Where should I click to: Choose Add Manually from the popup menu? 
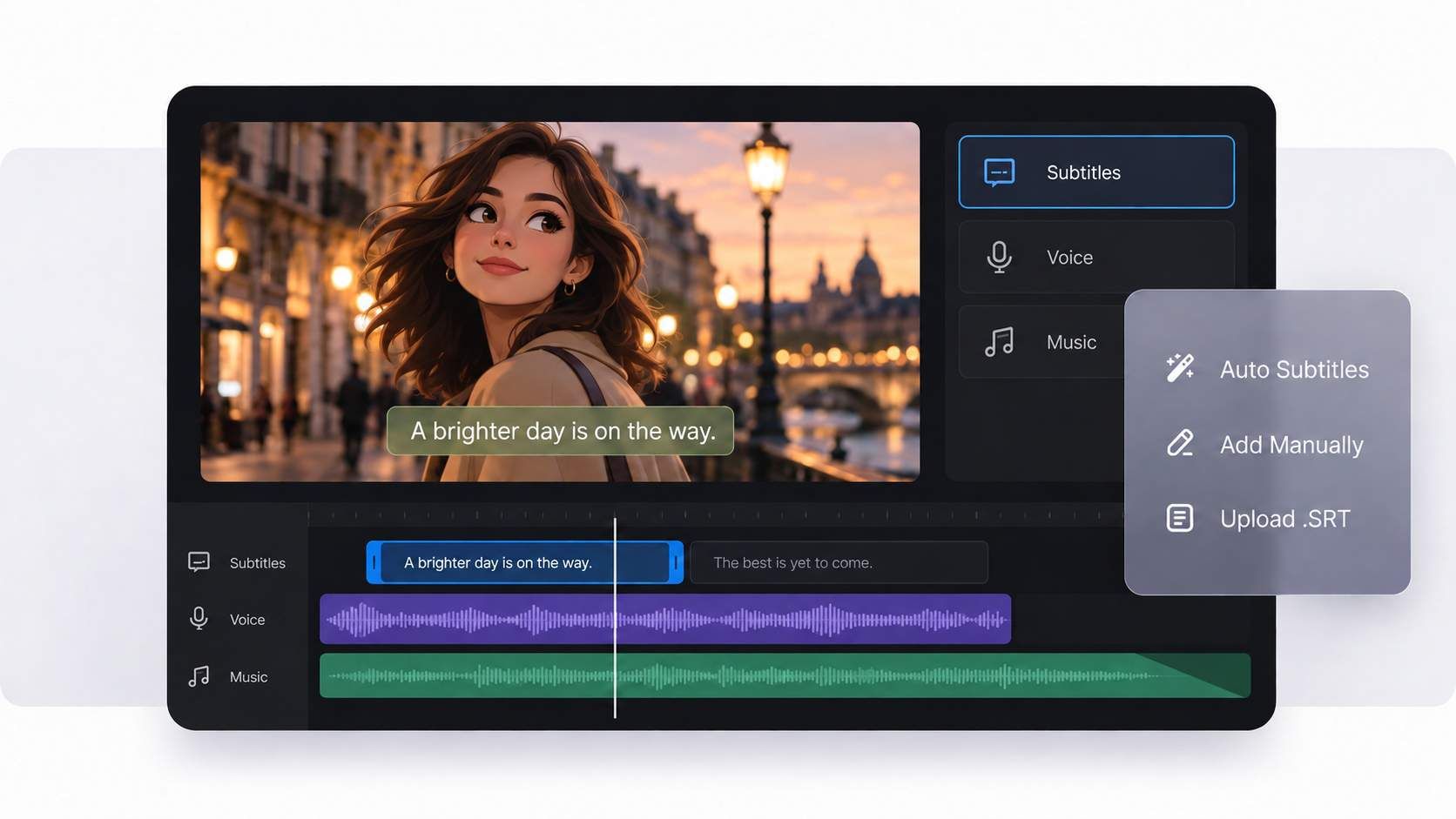[1264, 445]
